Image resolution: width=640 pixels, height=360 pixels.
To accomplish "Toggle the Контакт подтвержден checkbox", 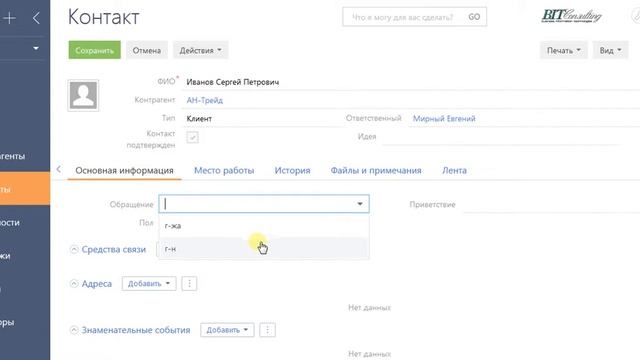I will [x=193, y=138].
